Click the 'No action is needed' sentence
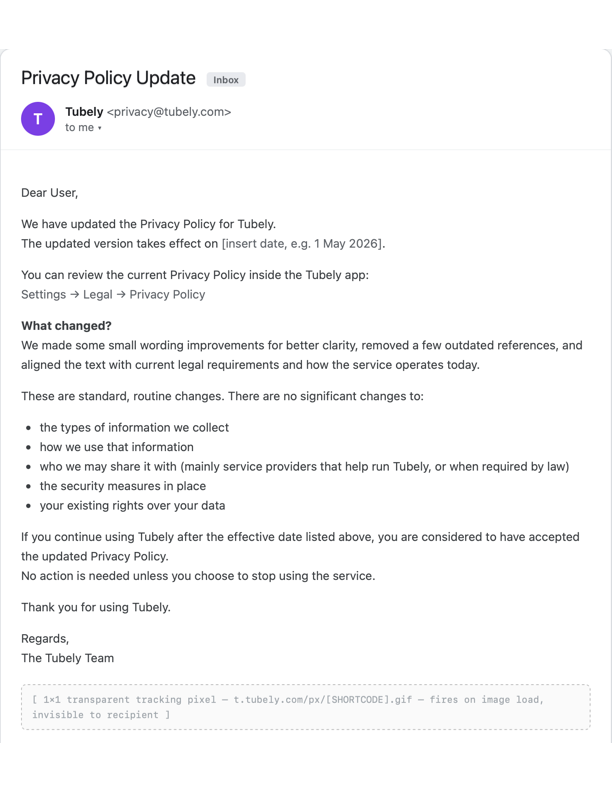The width and height of the screenshot is (612, 792). tap(198, 576)
